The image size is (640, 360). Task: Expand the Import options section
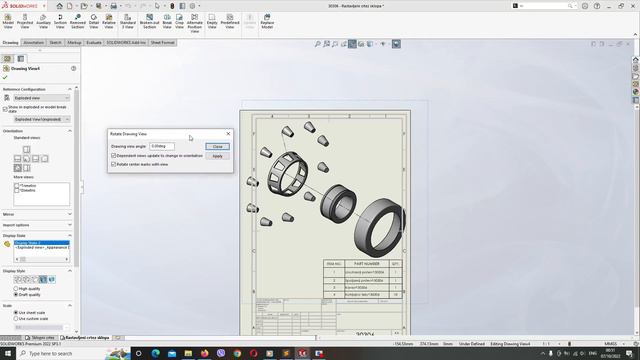(70, 225)
